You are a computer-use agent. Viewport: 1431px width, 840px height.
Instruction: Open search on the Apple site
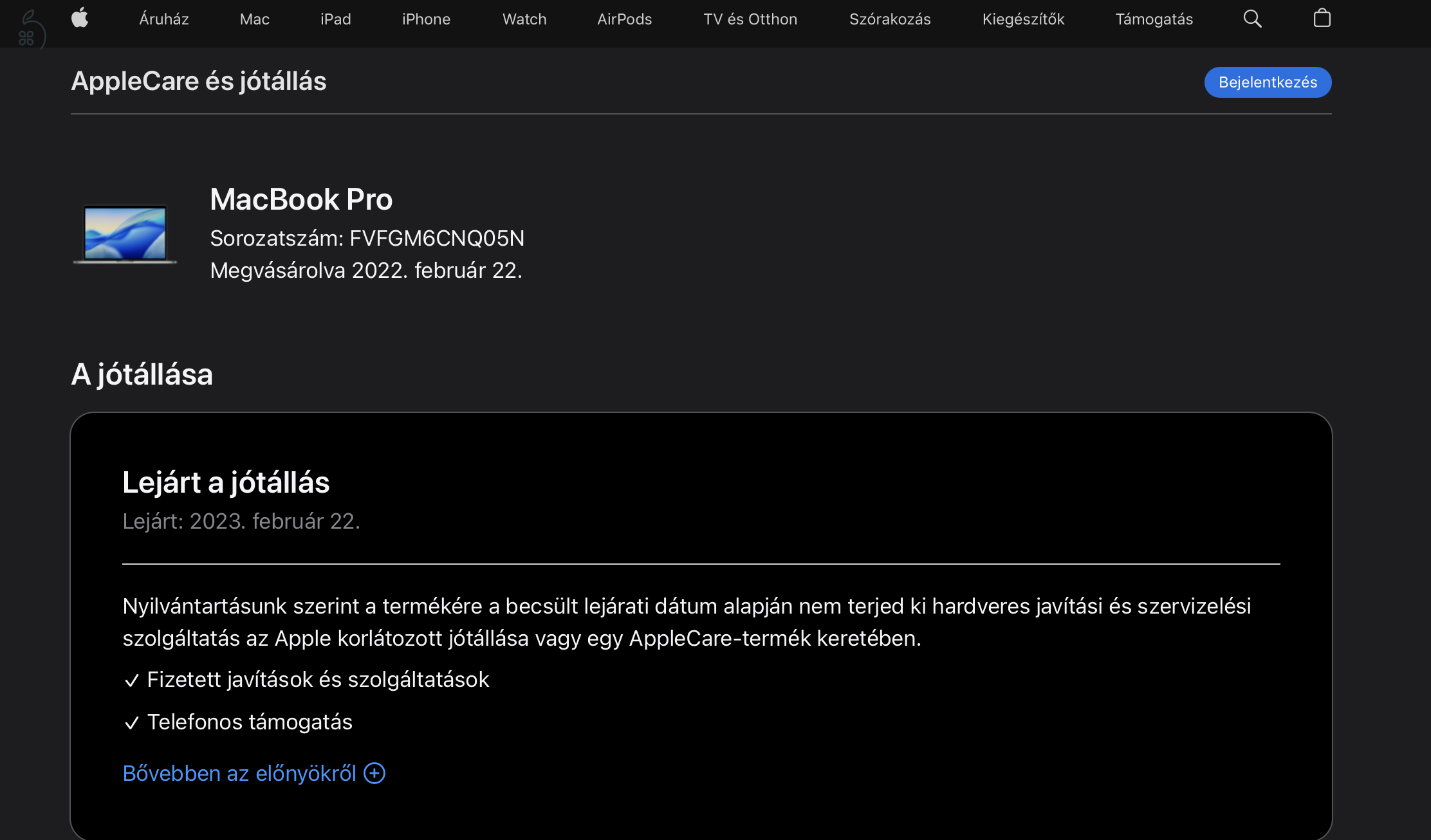[x=1251, y=19]
